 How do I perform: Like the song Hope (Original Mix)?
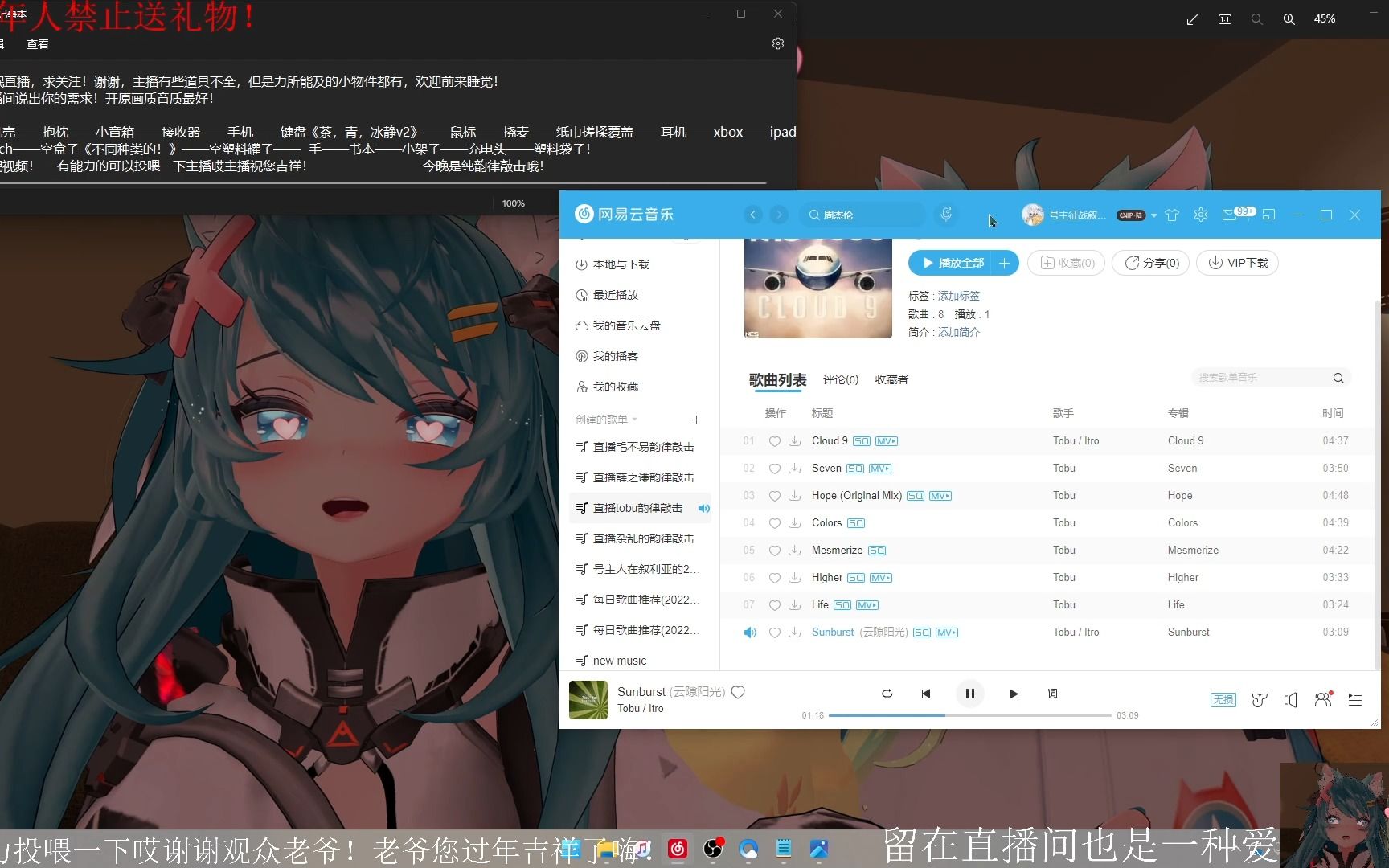coord(774,496)
